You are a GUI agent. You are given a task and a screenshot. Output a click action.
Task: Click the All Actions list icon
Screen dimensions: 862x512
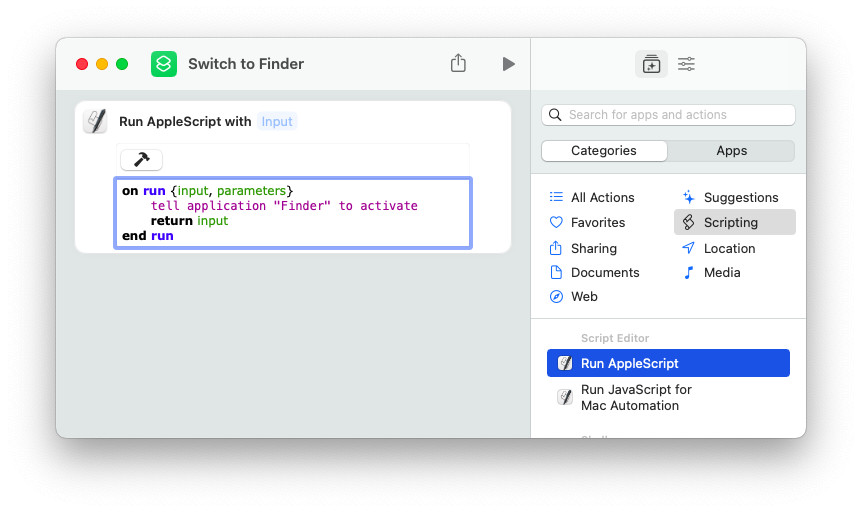[556, 197]
